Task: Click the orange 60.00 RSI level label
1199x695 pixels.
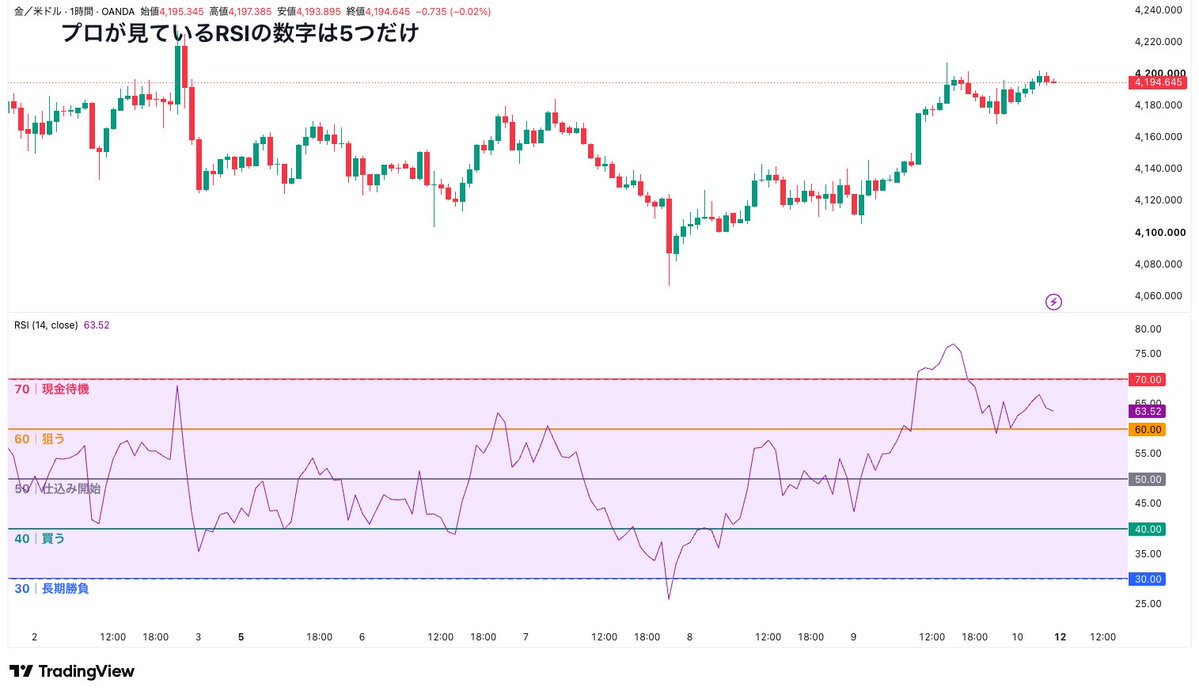Action: pos(1147,430)
